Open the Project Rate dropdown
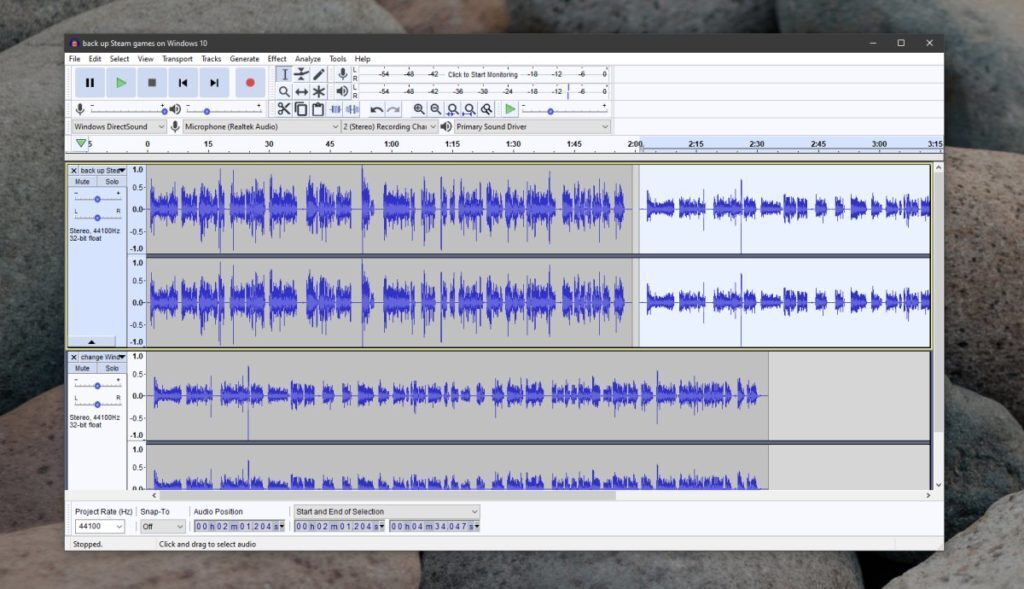Viewport: 1024px width, 589px height. [97, 525]
